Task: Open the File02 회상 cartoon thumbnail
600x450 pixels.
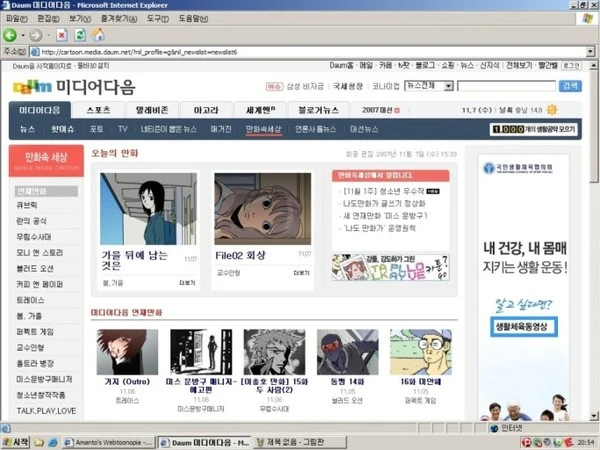Action: 262,209
